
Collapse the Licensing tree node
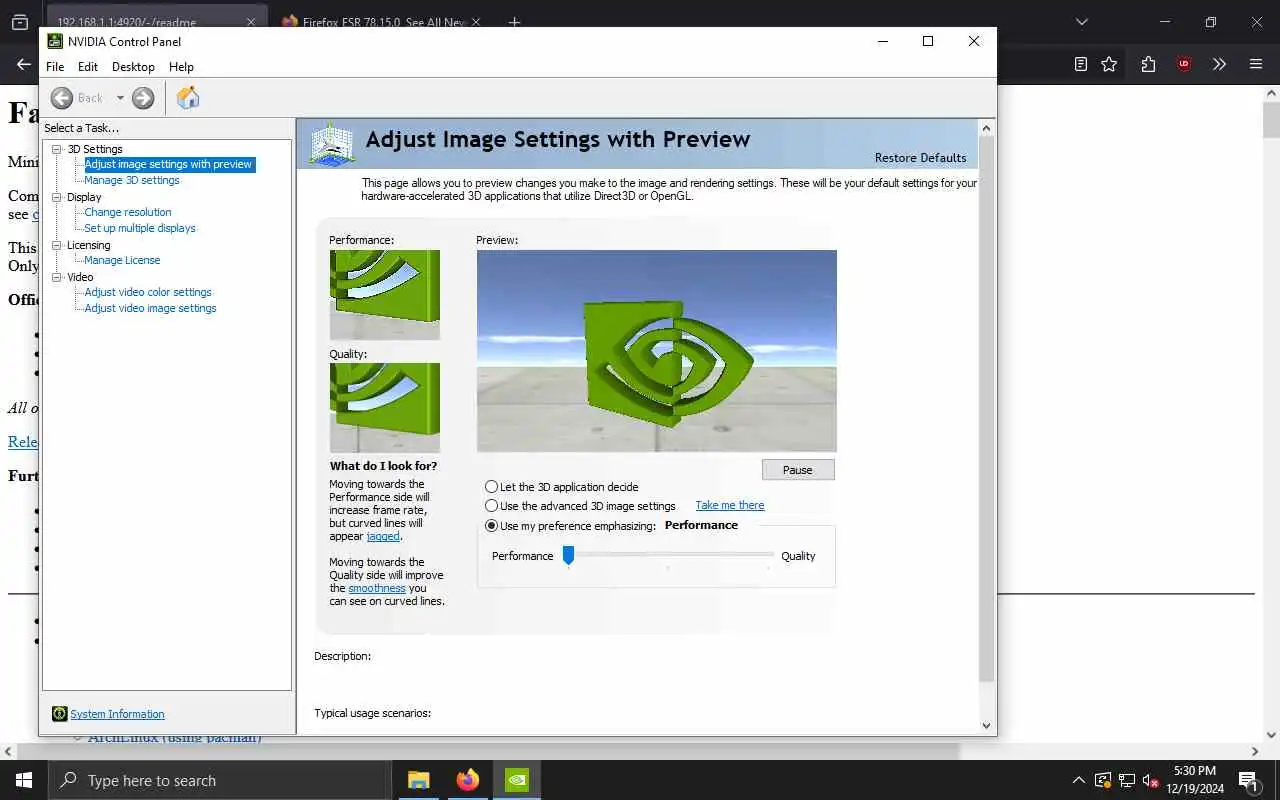[x=58, y=245]
